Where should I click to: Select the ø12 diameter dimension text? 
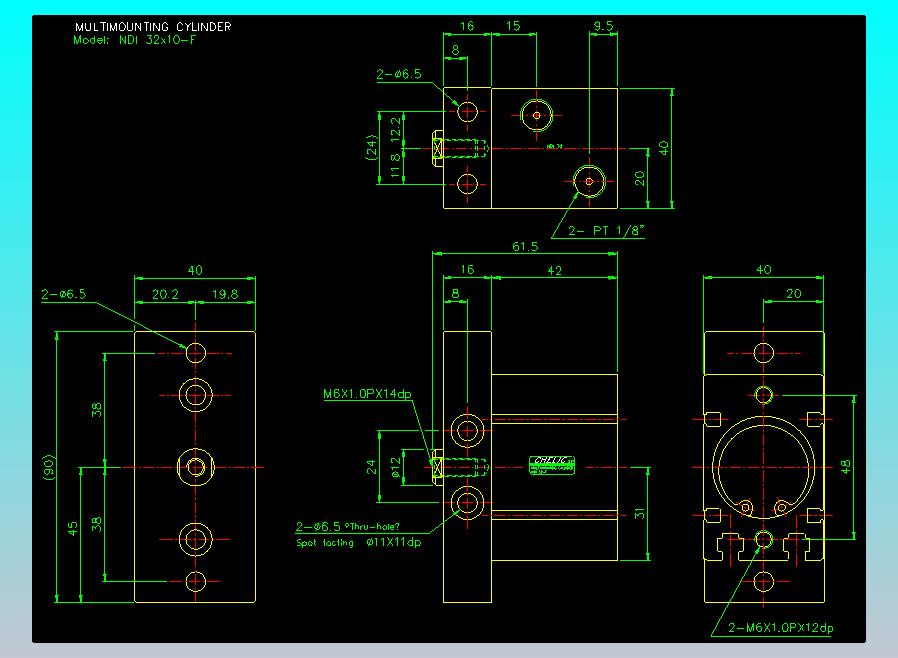click(x=394, y=467)
